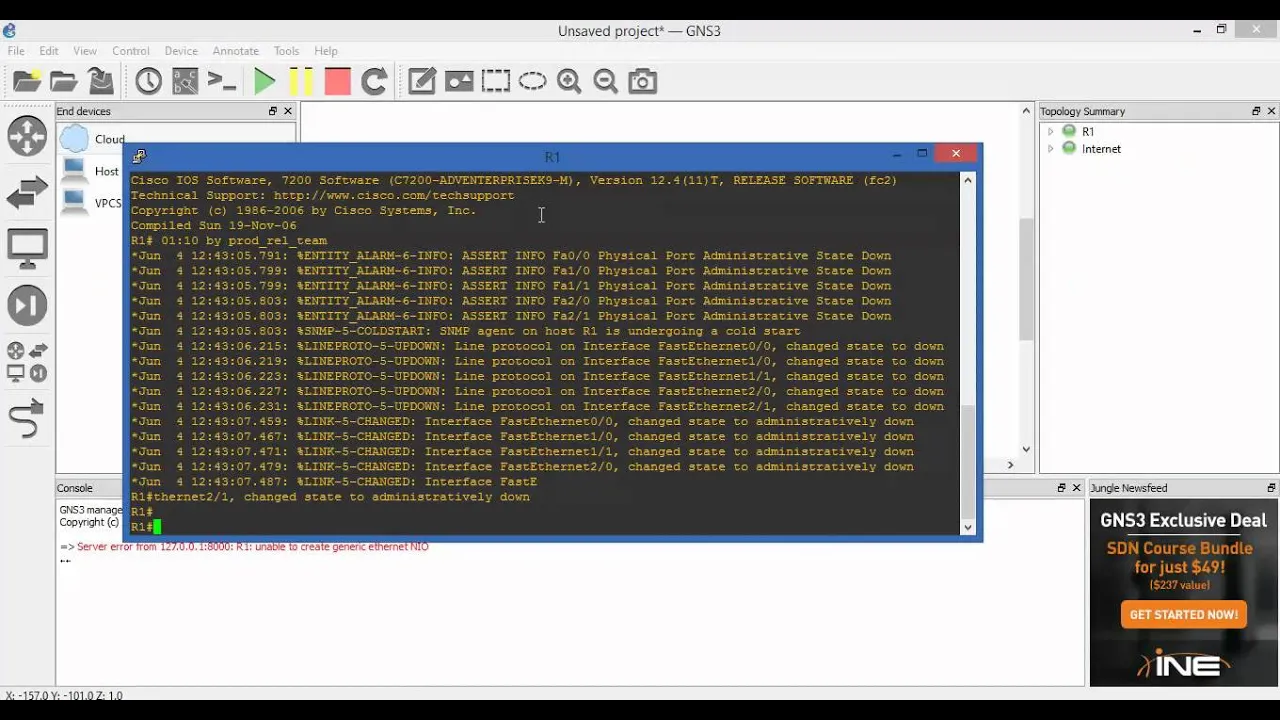Open console to all devices icon
Viewport: 1280px width, 720px height.
coord(222,81)
